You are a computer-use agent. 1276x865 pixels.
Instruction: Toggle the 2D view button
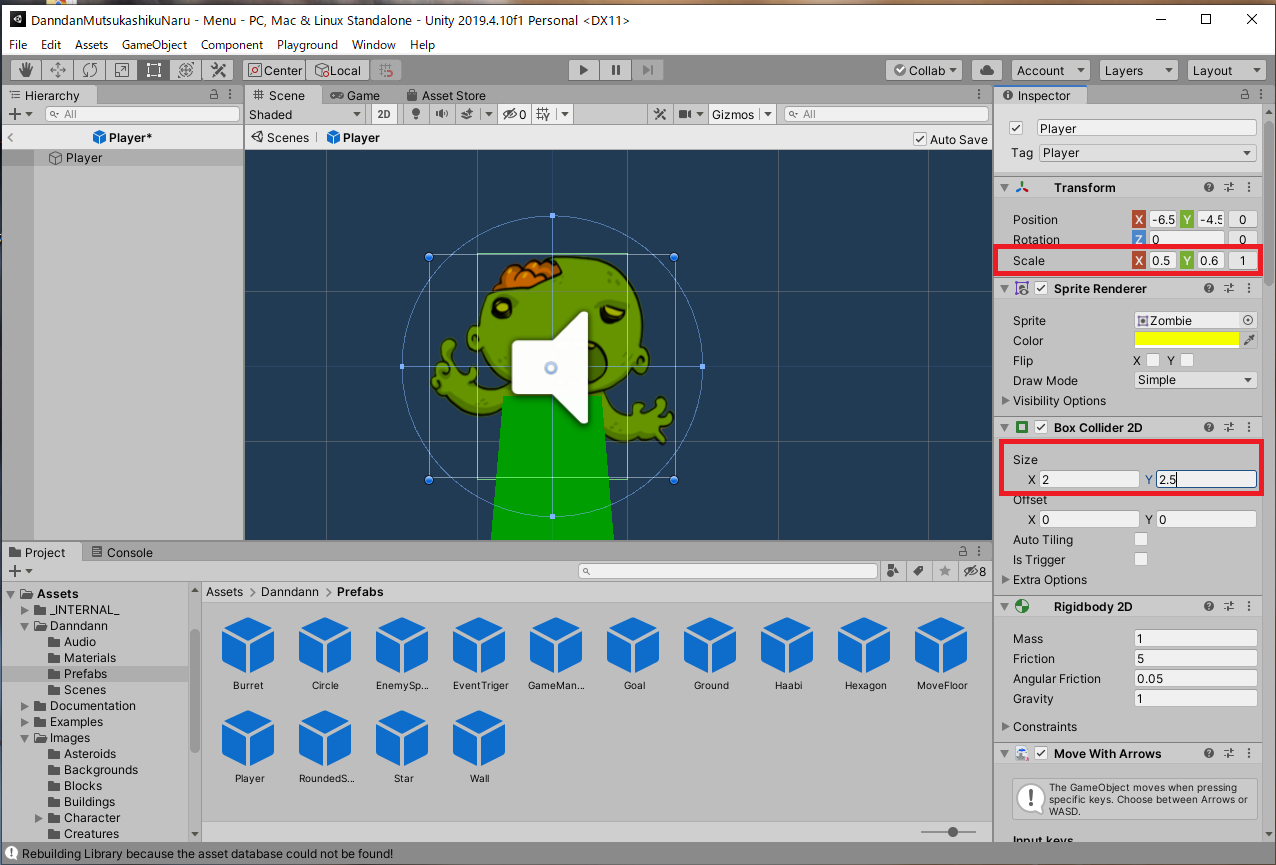click(384, 114)
